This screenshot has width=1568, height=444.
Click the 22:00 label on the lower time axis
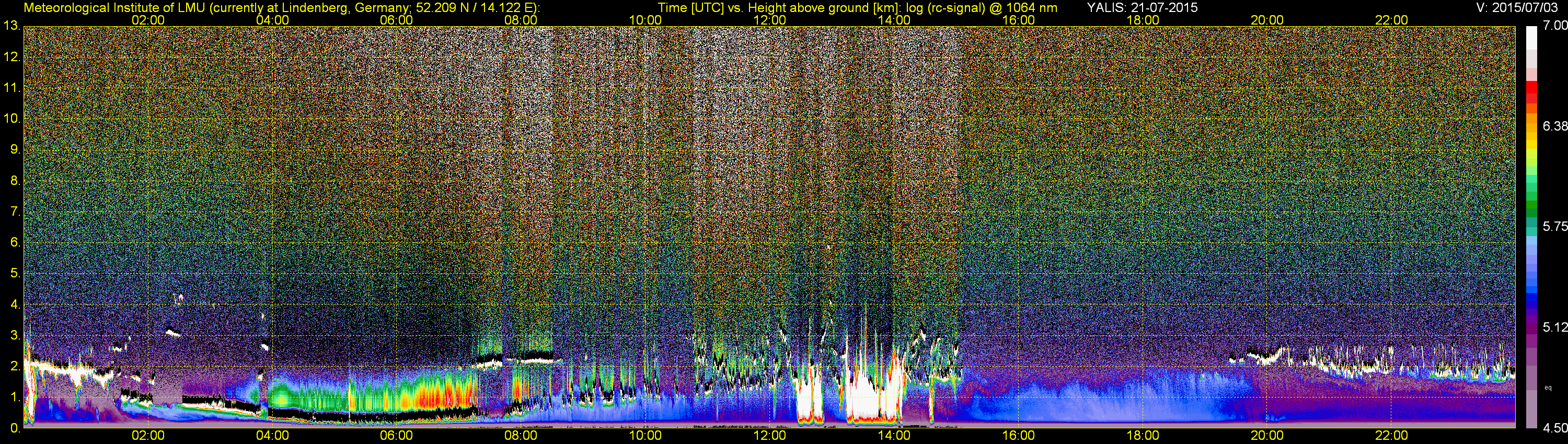(1391, 436)
